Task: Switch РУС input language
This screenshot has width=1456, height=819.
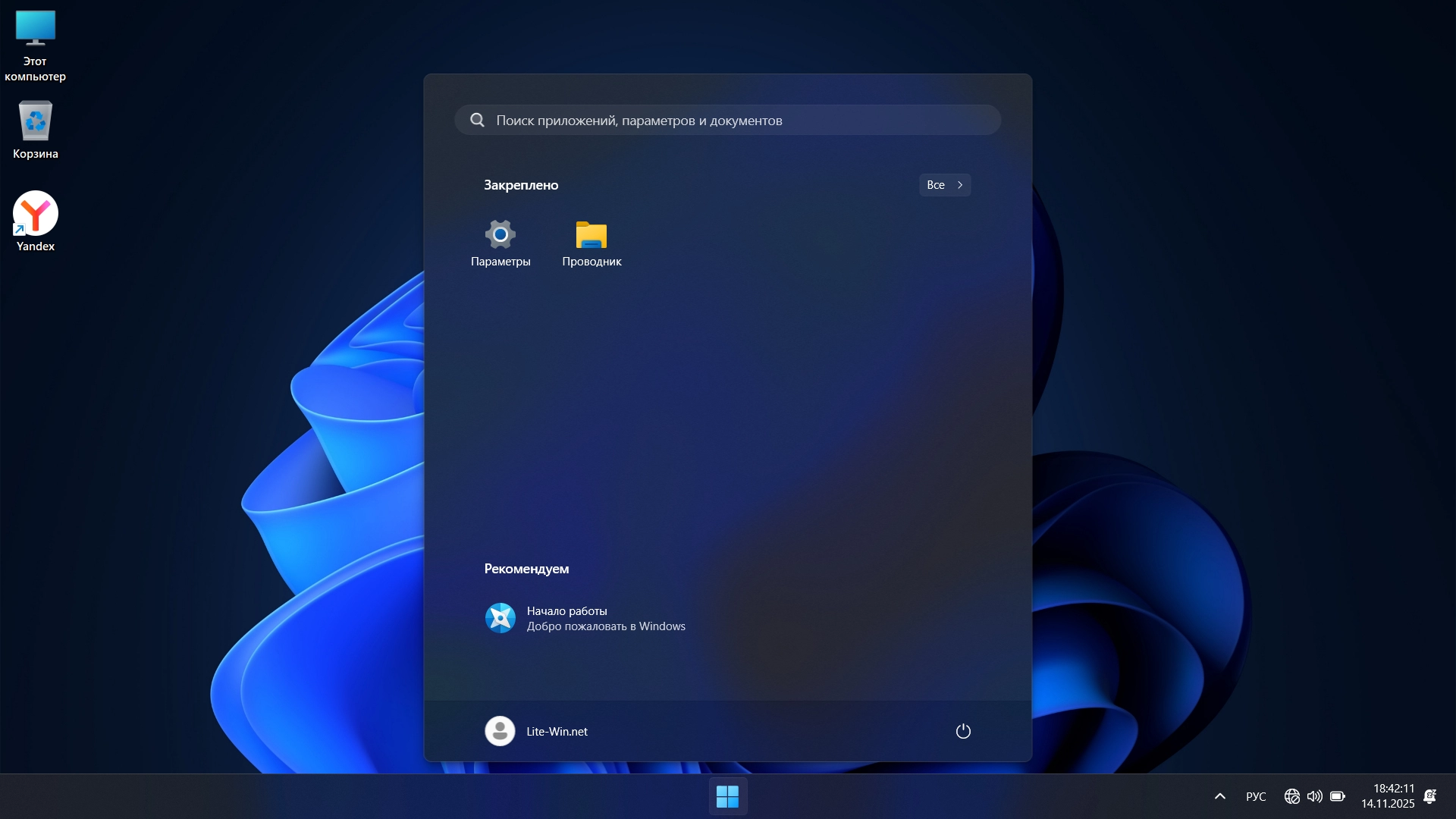Action: click(x=1256, y=796)
